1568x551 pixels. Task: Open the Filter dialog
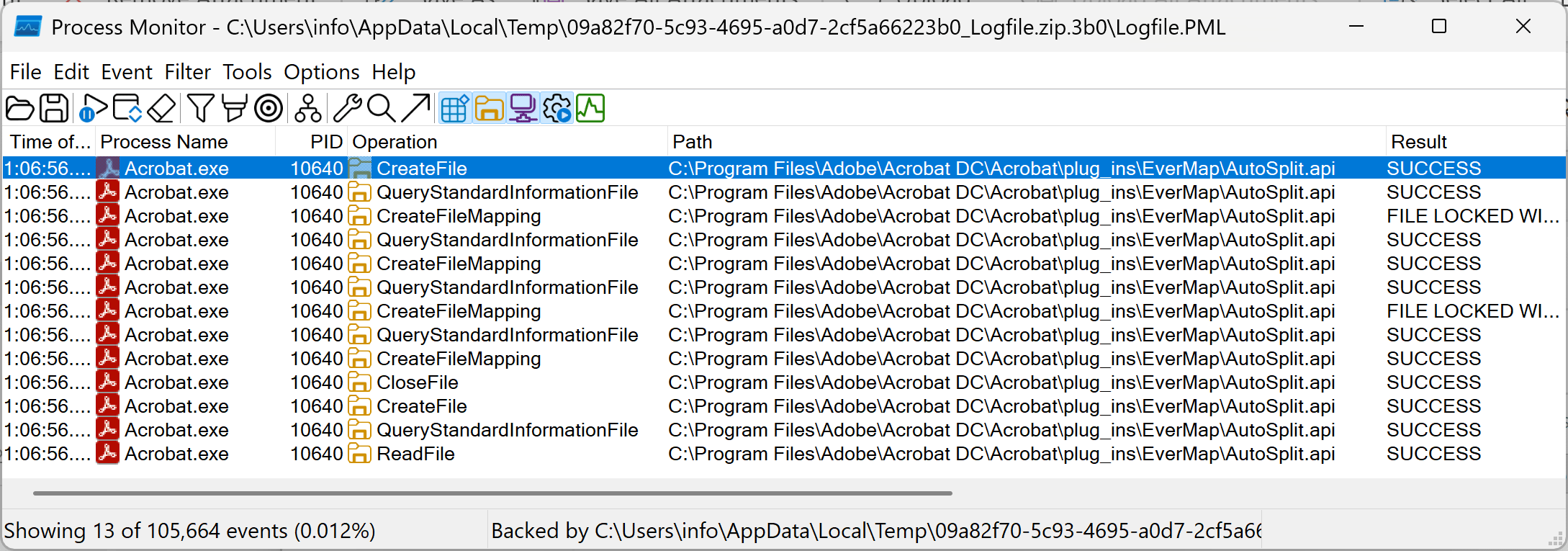click(200, 108)
